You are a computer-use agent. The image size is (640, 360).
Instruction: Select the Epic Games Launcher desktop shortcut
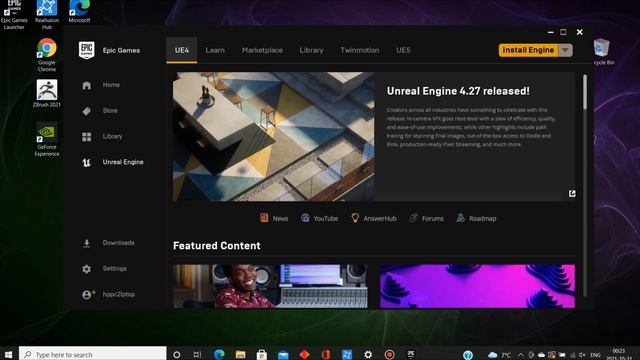pos(14,15)
